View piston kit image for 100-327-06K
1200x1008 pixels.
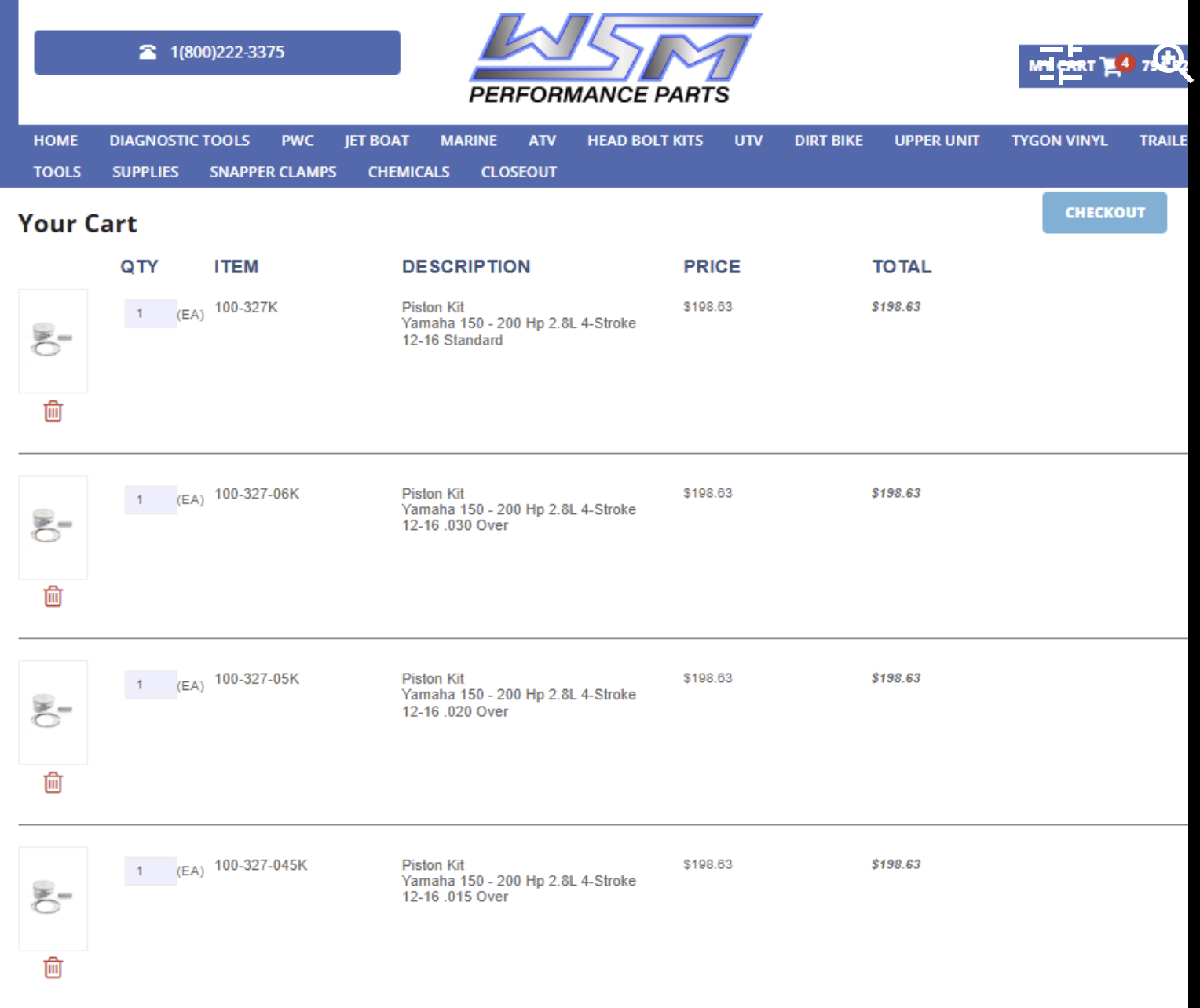(x=53, y=527)
